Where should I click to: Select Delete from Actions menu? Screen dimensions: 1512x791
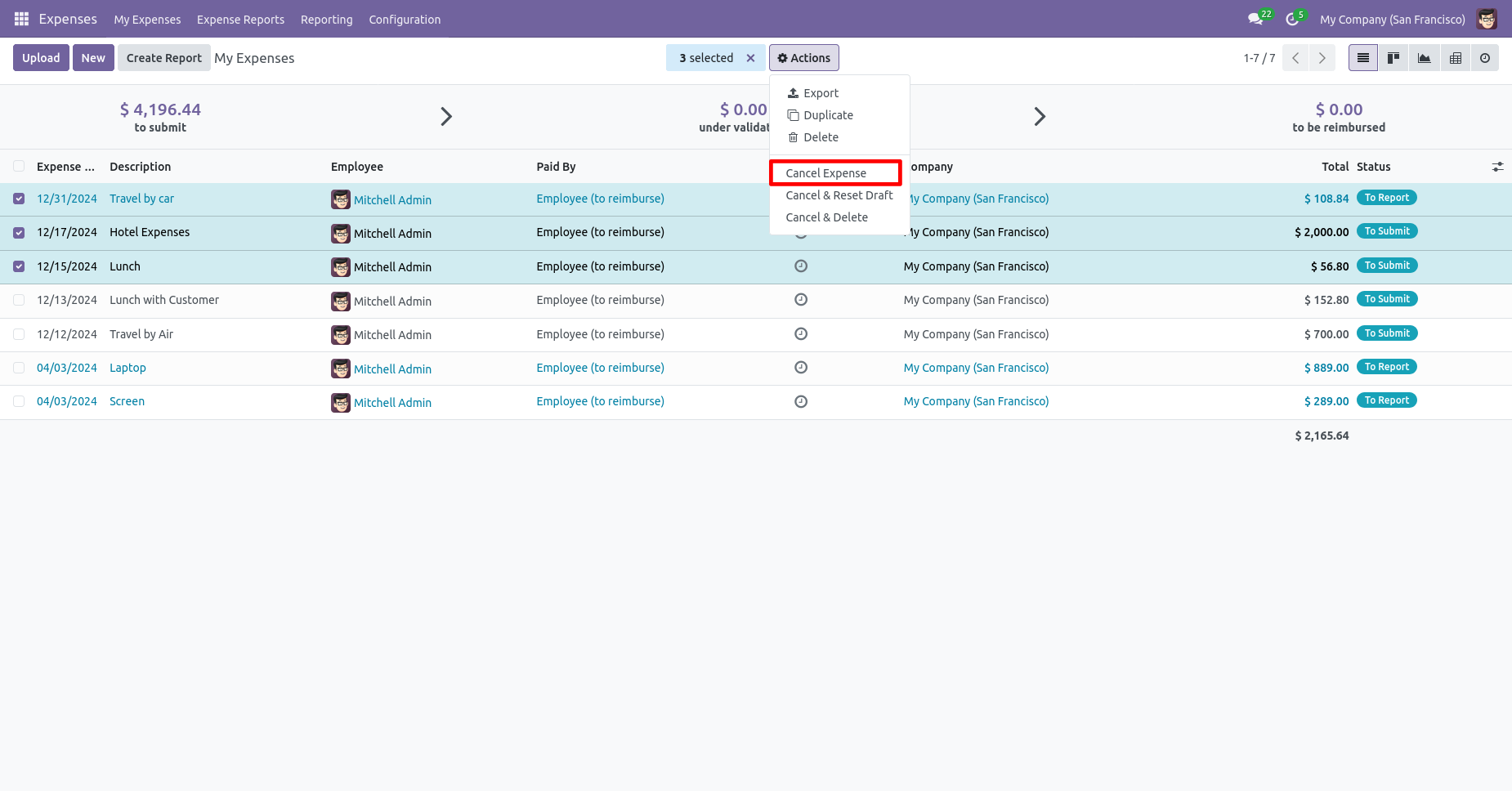point(839,137)
